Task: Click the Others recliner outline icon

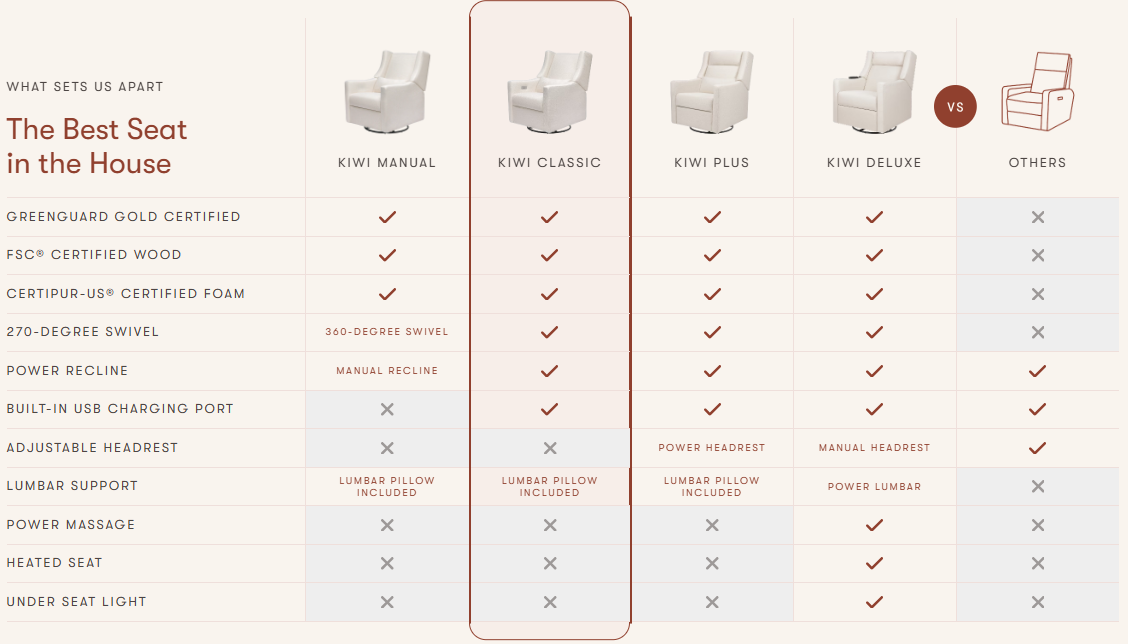Action: pos(1037,92)
